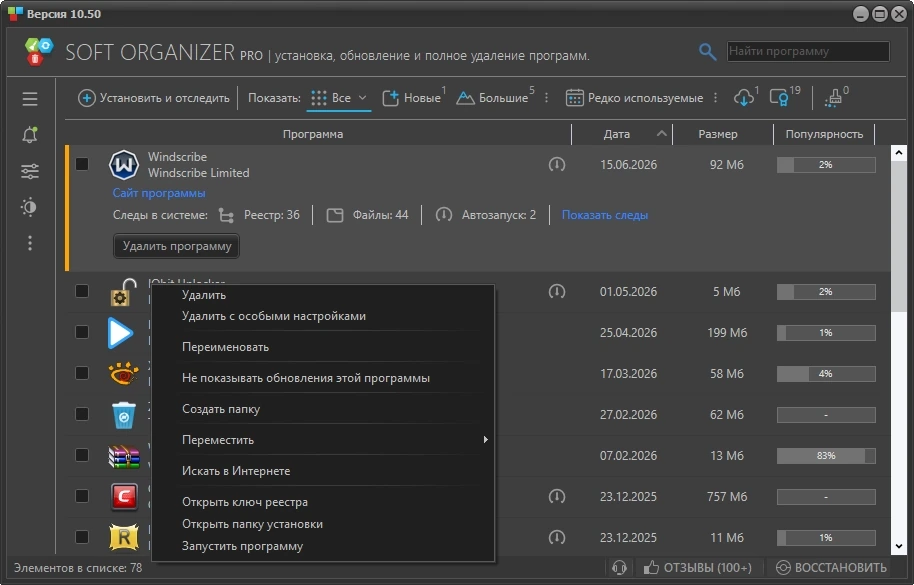Filter by Новые programs
Viewport: 914px width, 585px height.
414,98
